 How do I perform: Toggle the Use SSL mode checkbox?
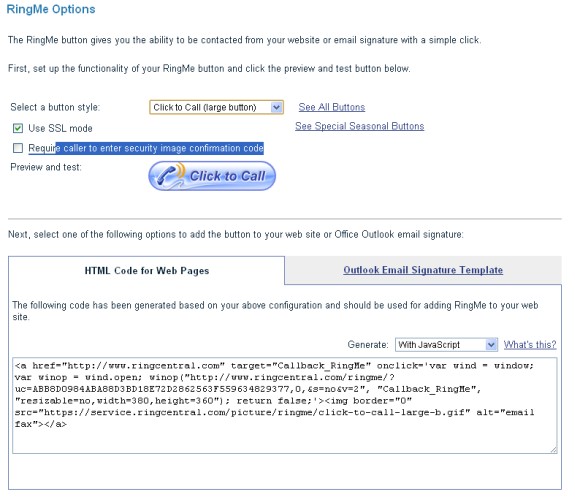click(18, 128)
